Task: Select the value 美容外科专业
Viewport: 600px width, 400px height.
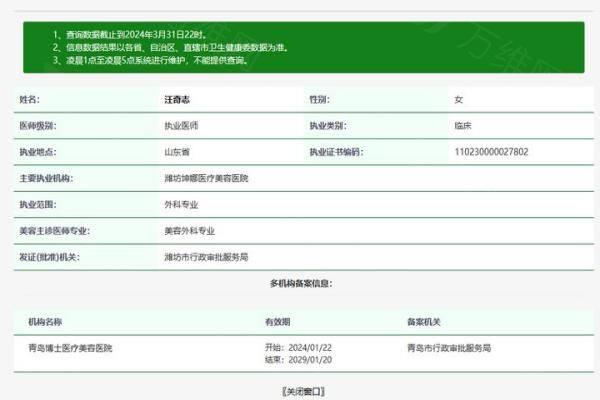Action: click(189, 231)
